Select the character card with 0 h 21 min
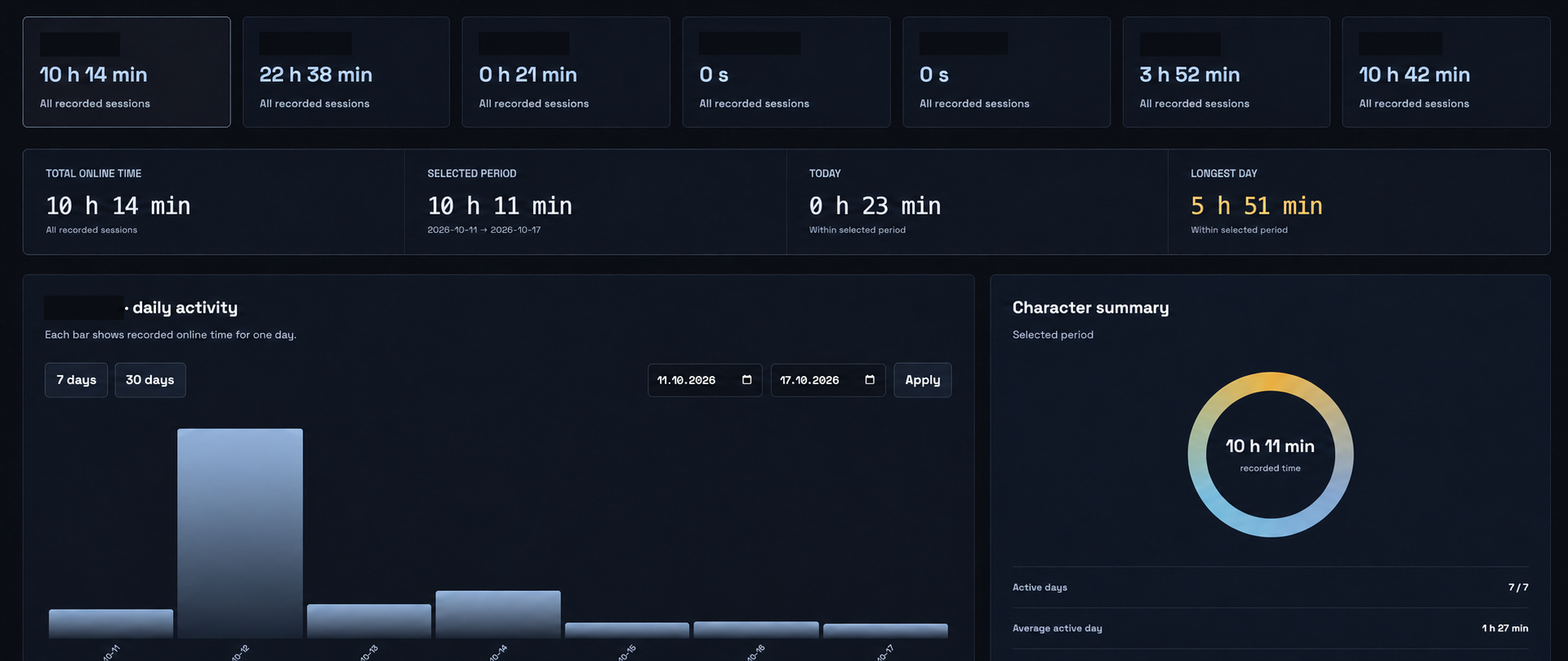 566,72
